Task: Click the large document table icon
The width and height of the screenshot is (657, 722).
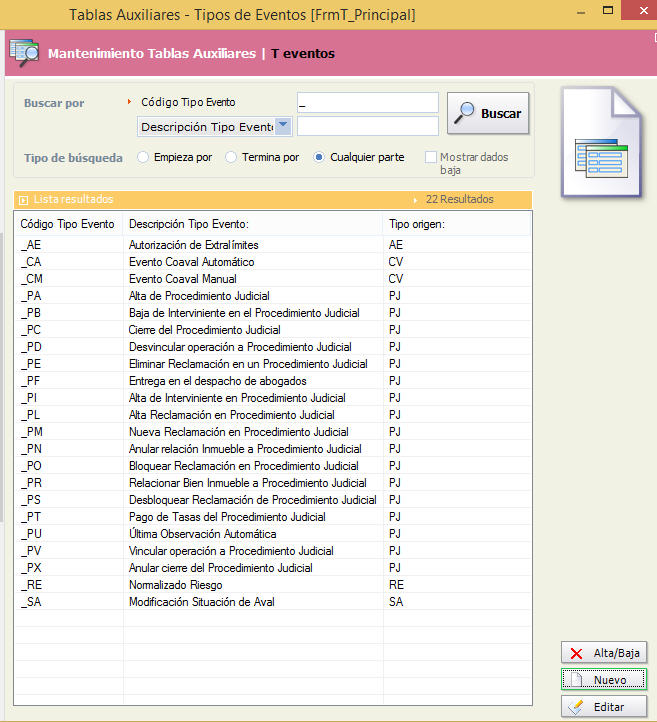Action: (601, 143)
